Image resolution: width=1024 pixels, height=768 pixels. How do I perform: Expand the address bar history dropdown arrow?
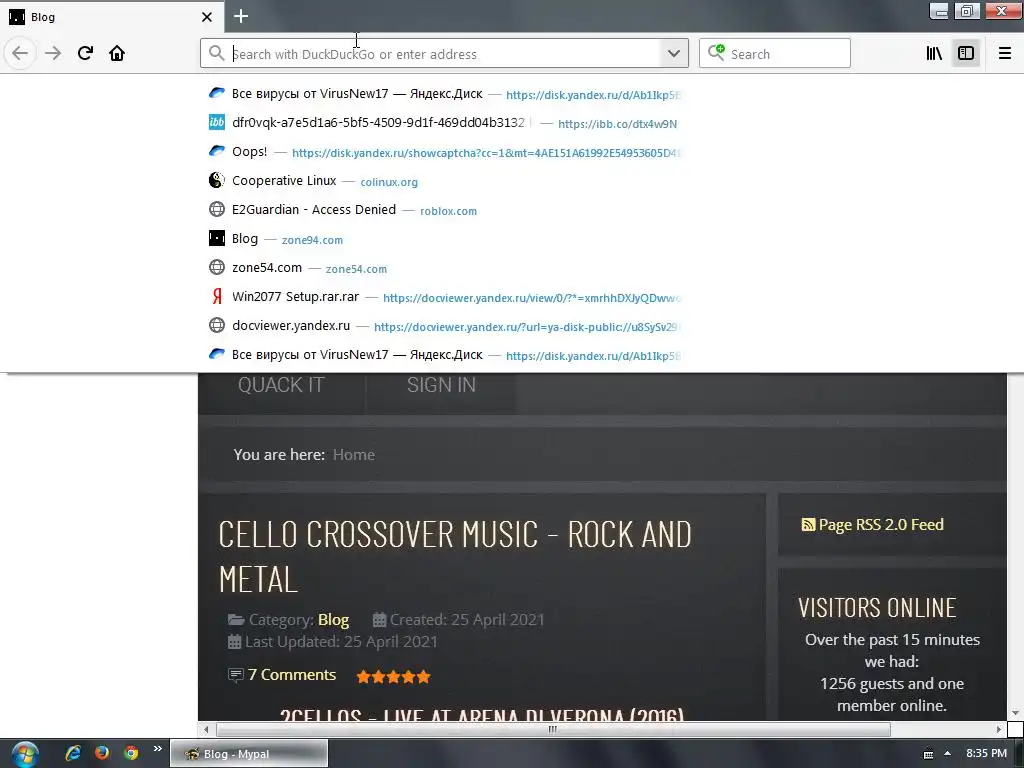[x=674, y=53]
